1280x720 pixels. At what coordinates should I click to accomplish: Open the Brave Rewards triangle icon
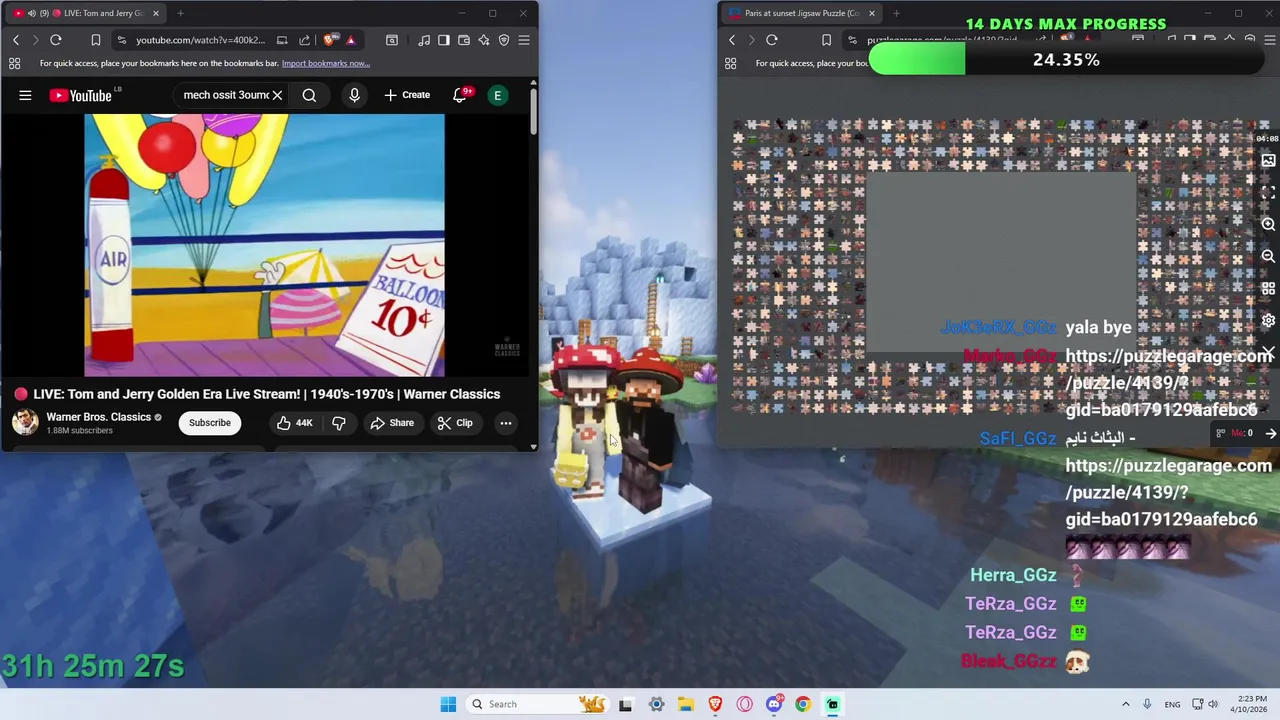351,40
